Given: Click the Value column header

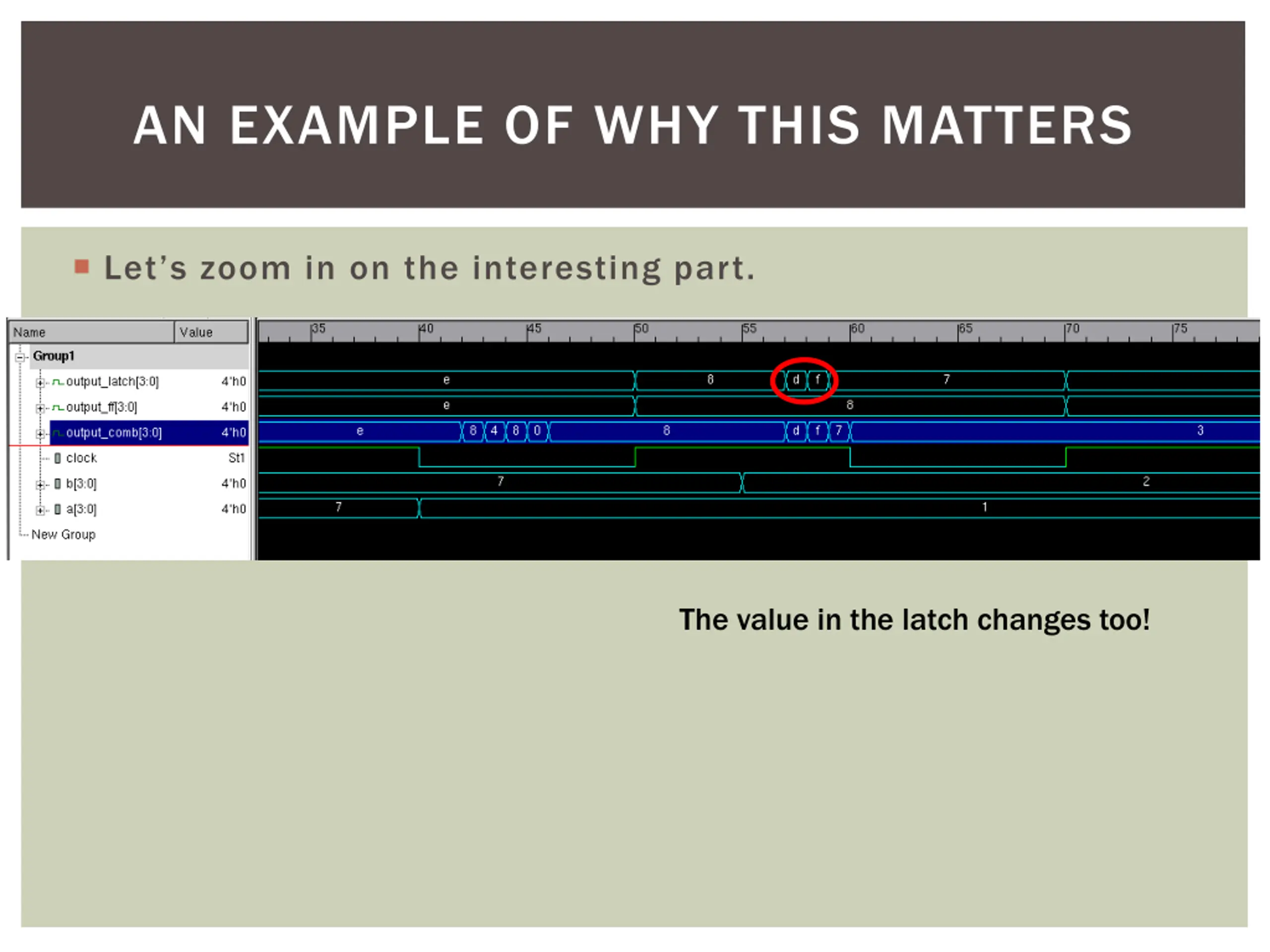Looking at the screenshot, I should coord(212,332).
